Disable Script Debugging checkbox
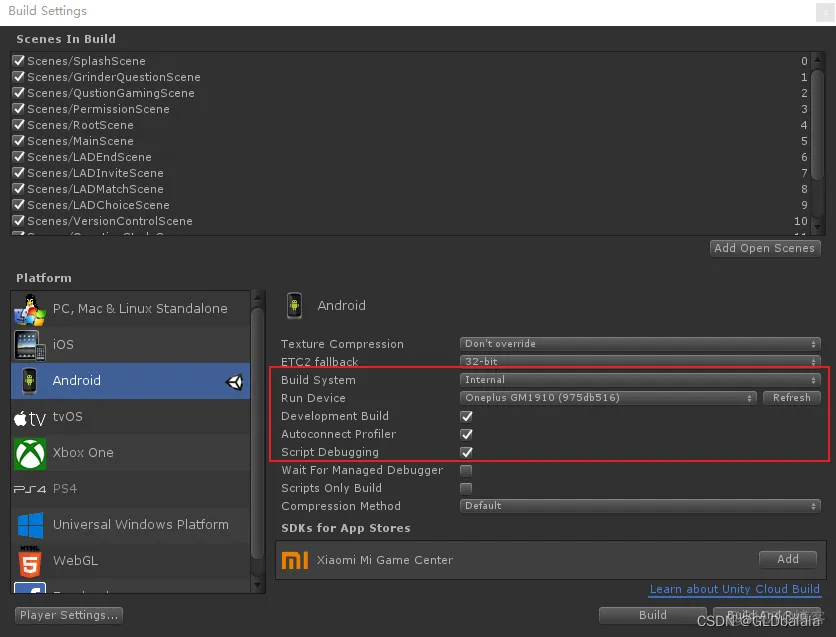836x637 pixels. point(467,453)
